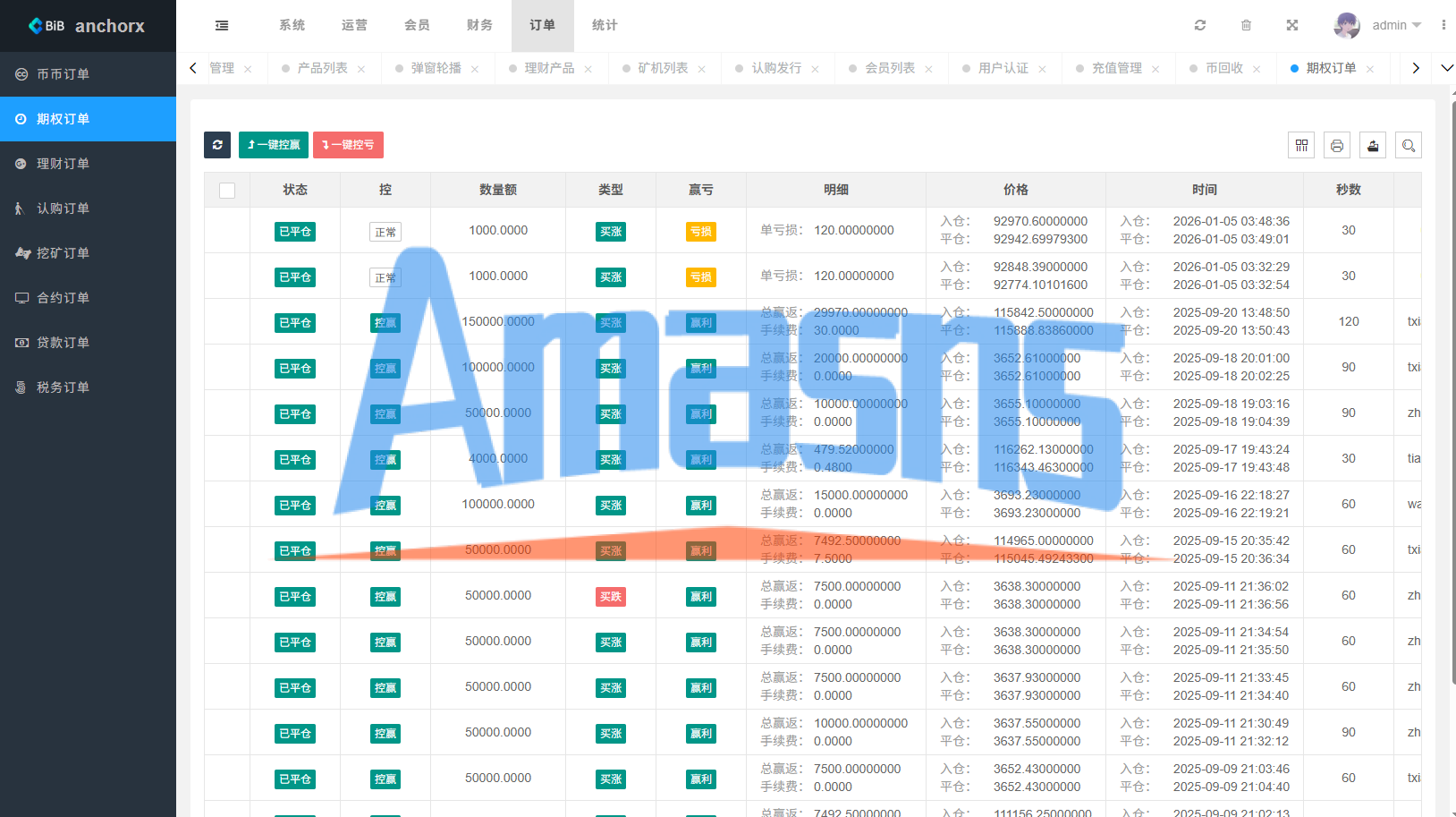Click the table search magnifier icon
This screenshot has width=1456, height=817.
(x=1409, y=145)
